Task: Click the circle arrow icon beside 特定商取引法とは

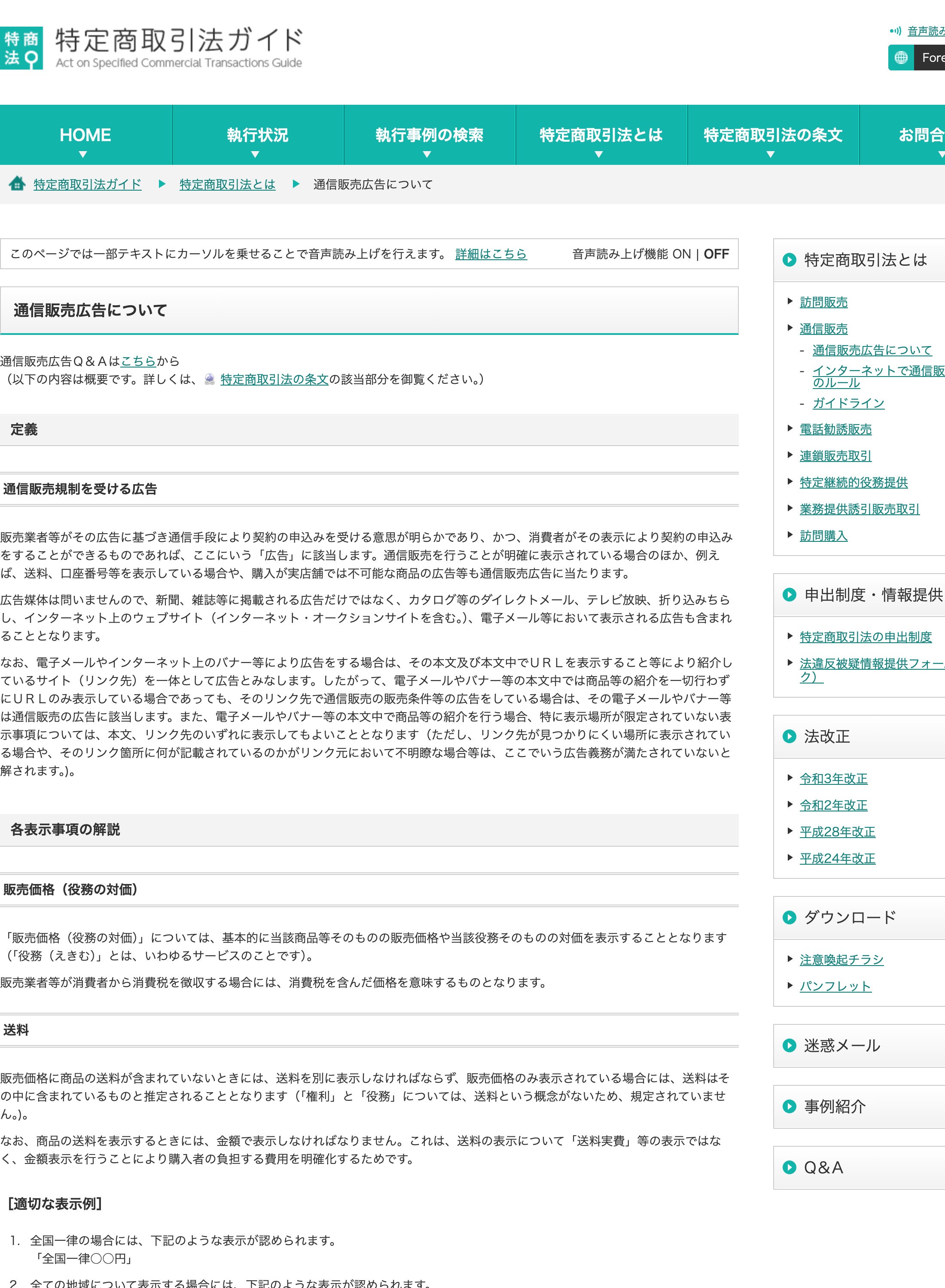Action: (790, 260)
